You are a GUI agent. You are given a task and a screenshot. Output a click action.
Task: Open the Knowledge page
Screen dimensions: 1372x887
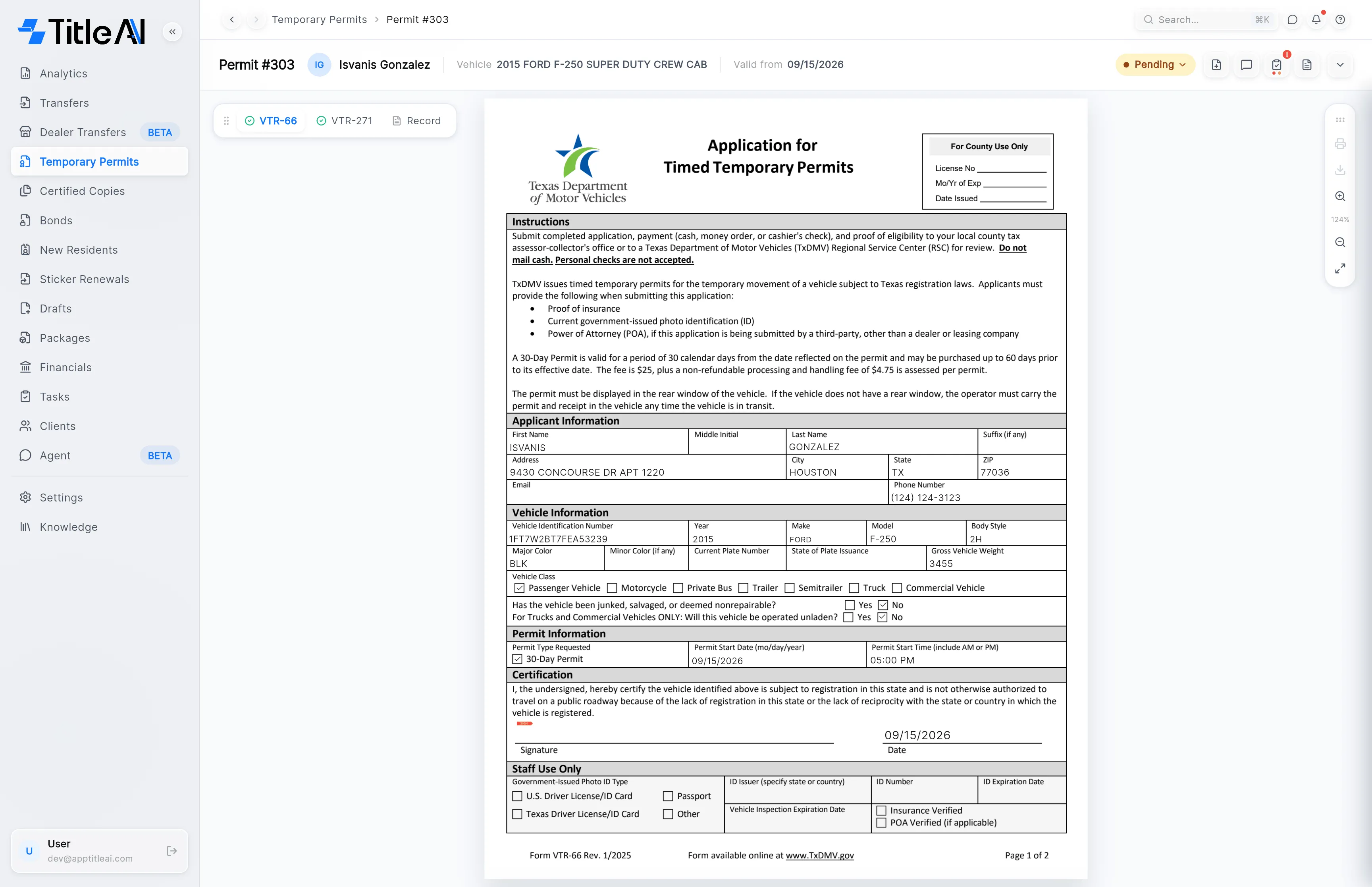coord(100,527)
